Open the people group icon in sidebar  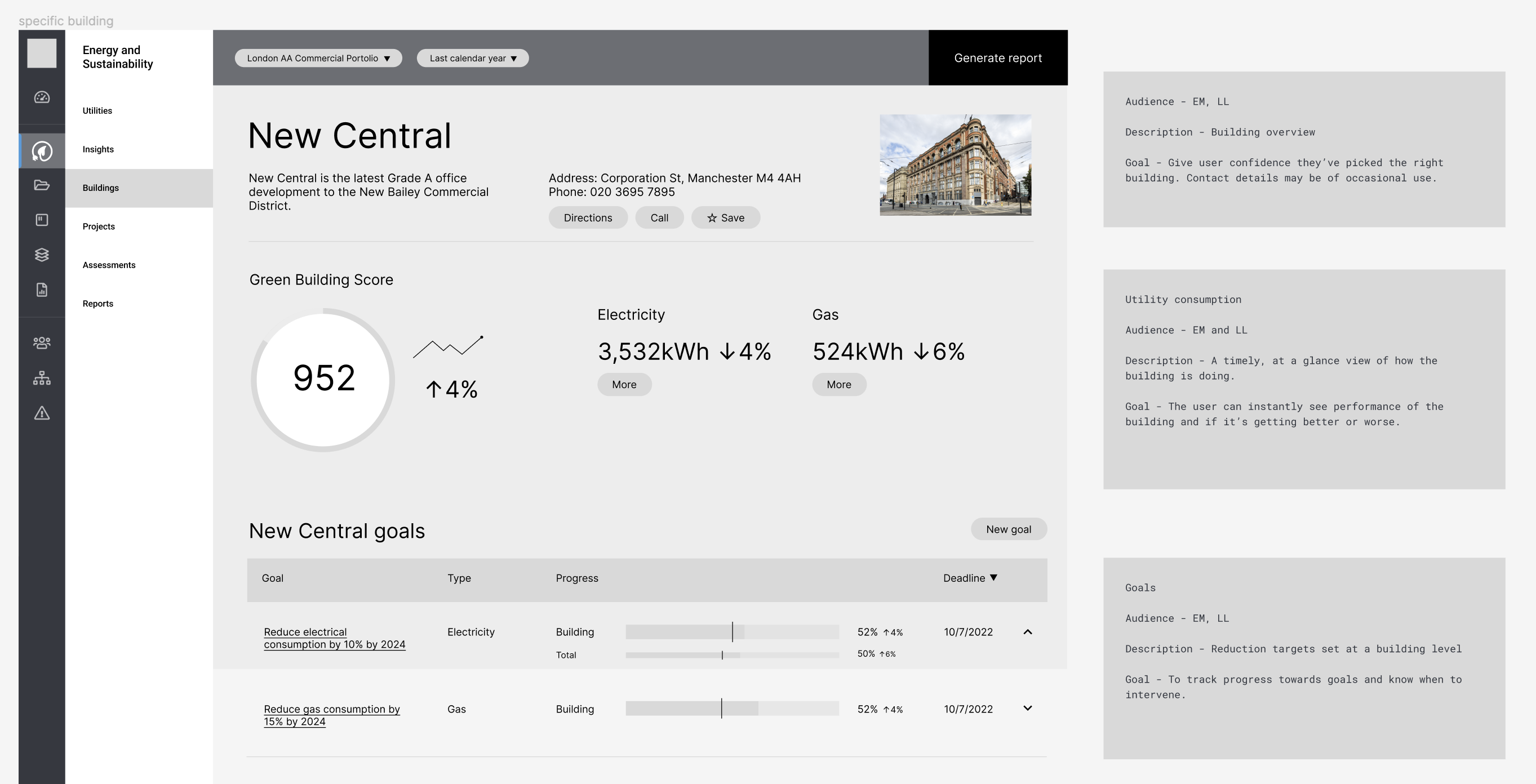coord(42,343)
